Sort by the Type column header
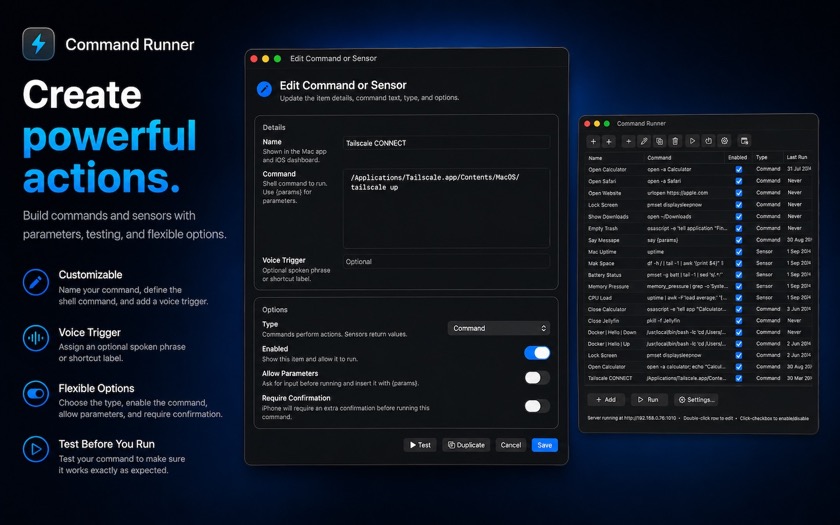The image size is (840, 525). (761, 157)
